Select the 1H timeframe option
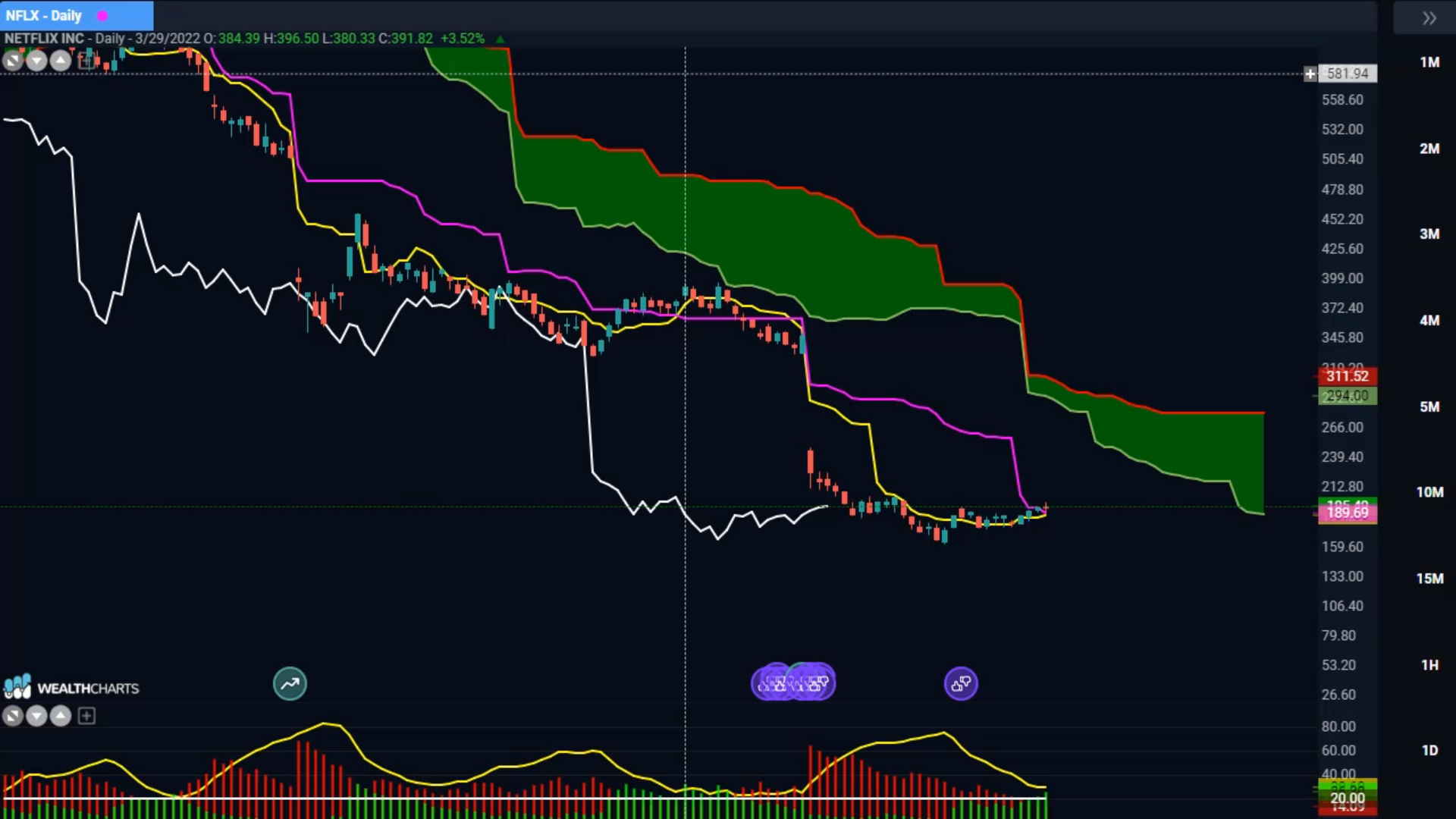Image resolution: width=1456 pixels, height=819 pixels. pos(1429,665)
